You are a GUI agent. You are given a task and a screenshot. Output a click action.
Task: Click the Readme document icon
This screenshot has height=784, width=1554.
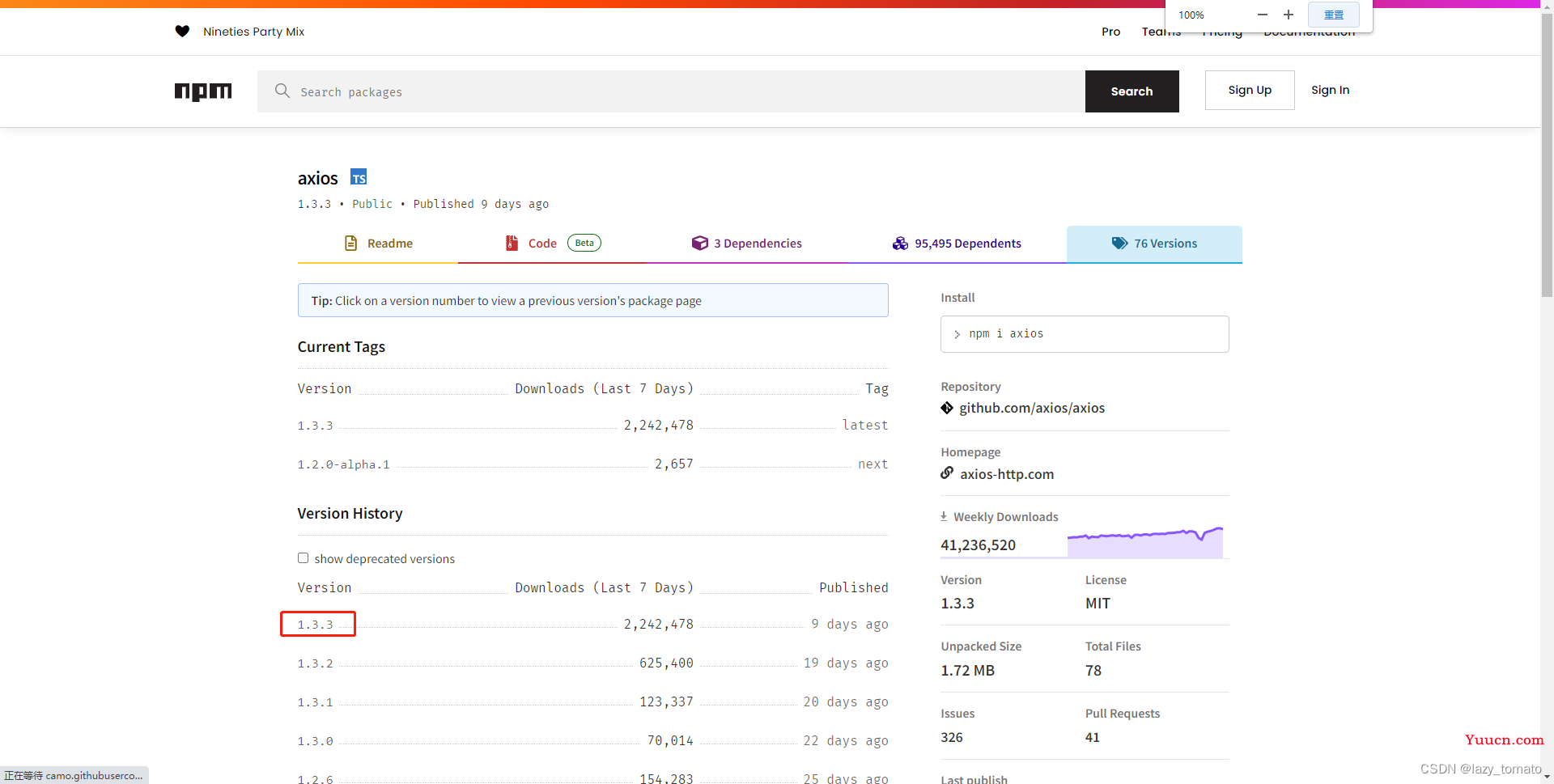(350, 243)
